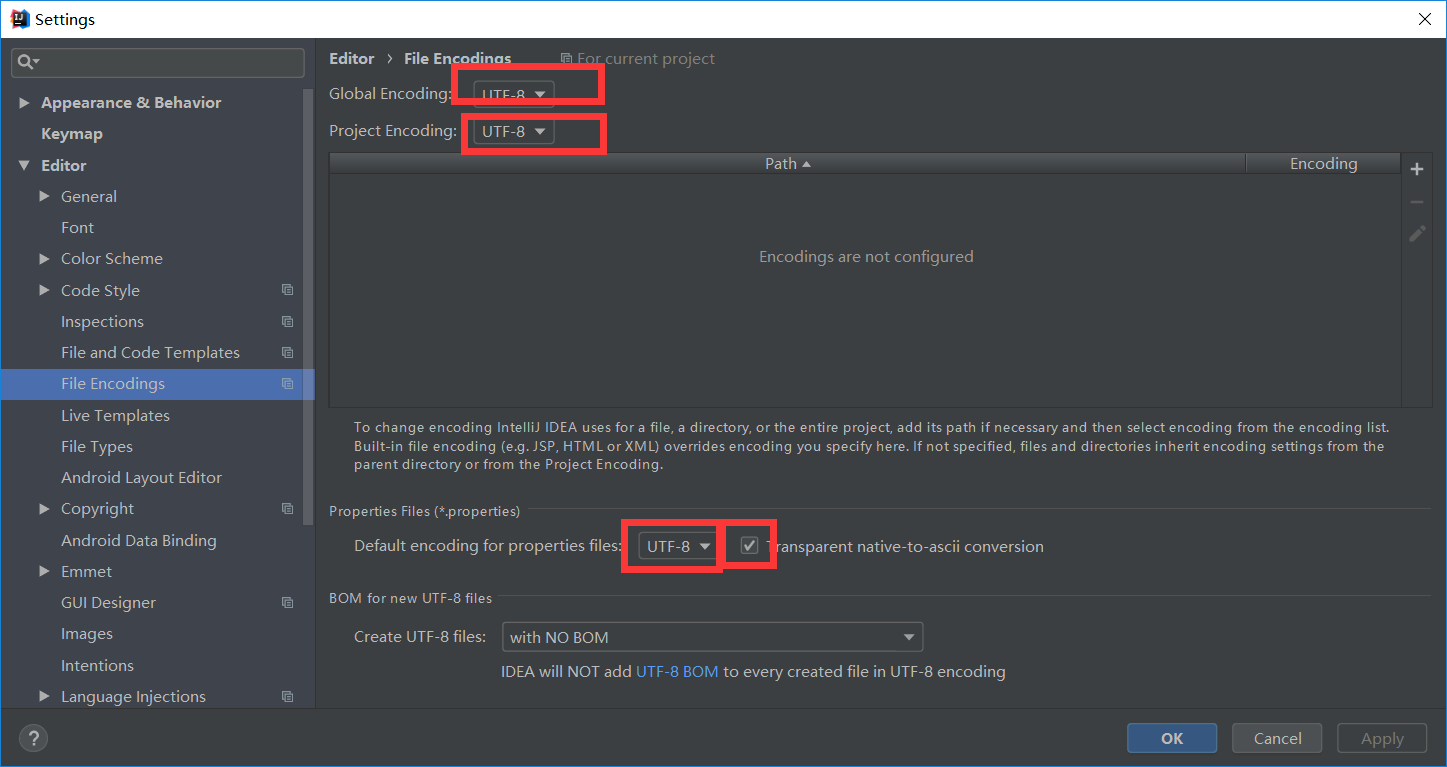
Task: Expand the Color Scheme node arrow
Action: pos(44,258)
